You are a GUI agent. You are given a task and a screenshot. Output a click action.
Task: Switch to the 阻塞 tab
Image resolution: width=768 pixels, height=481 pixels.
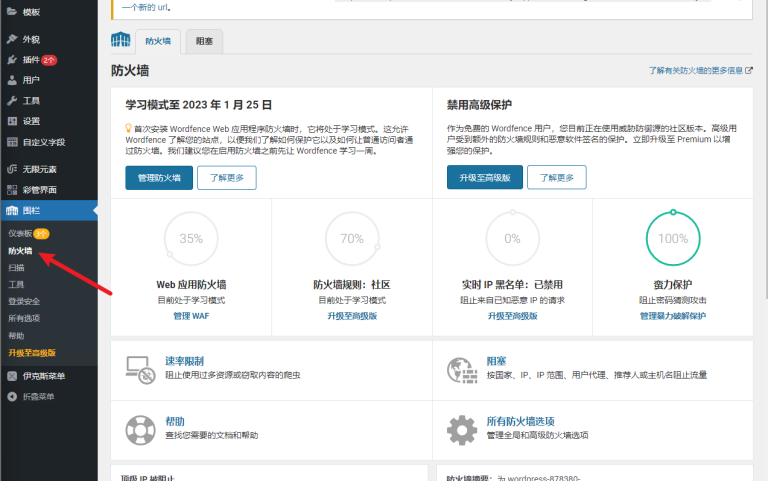click(204, 42)
